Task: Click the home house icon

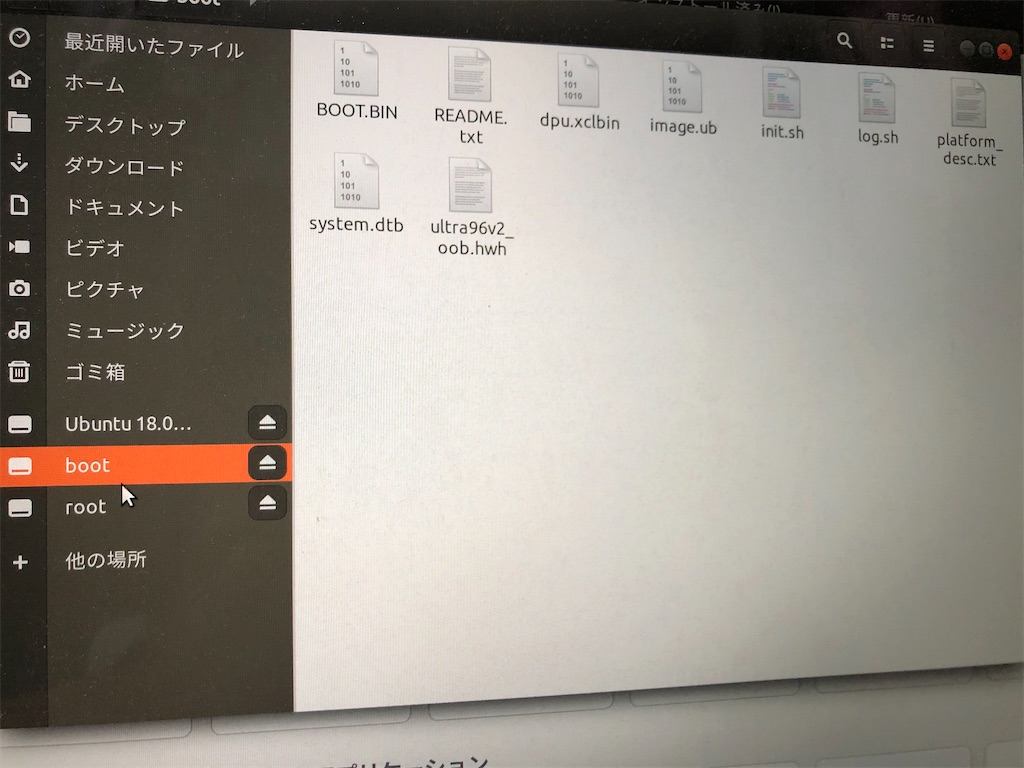Action: coord(20,79)
